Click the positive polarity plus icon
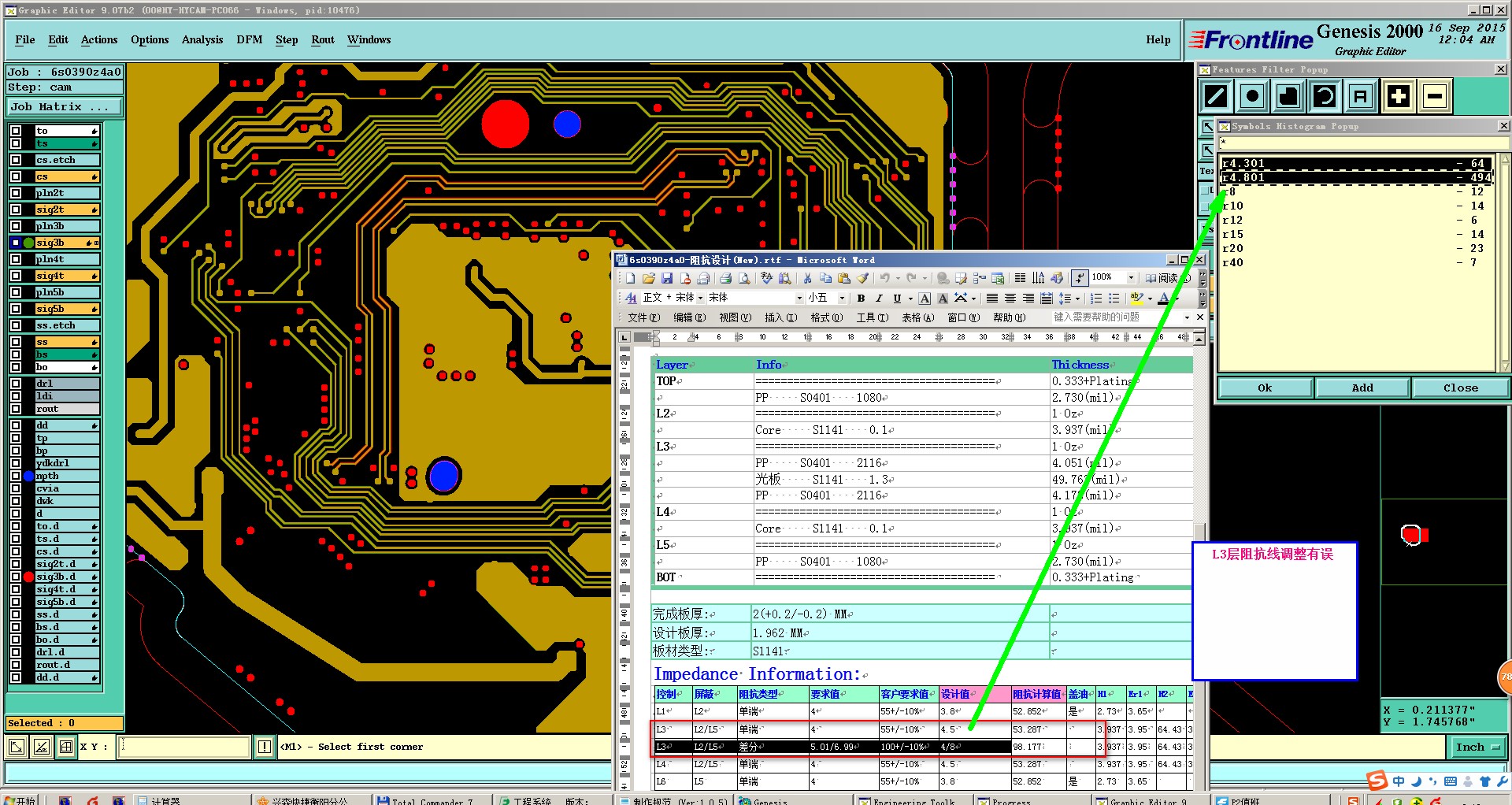The width and height of the screenshot is (1512, 805). point(1399,97)
